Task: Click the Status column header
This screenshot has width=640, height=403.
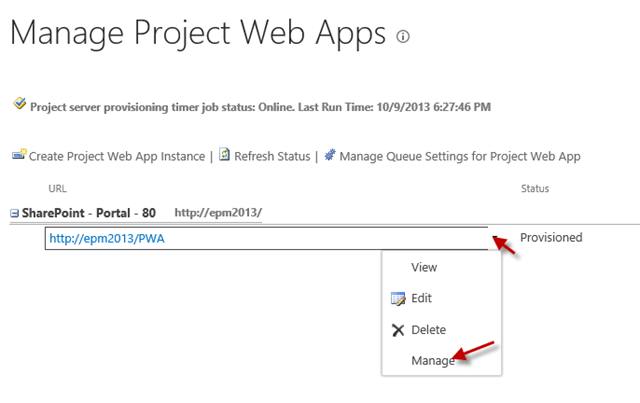Action: coord(535,189)
